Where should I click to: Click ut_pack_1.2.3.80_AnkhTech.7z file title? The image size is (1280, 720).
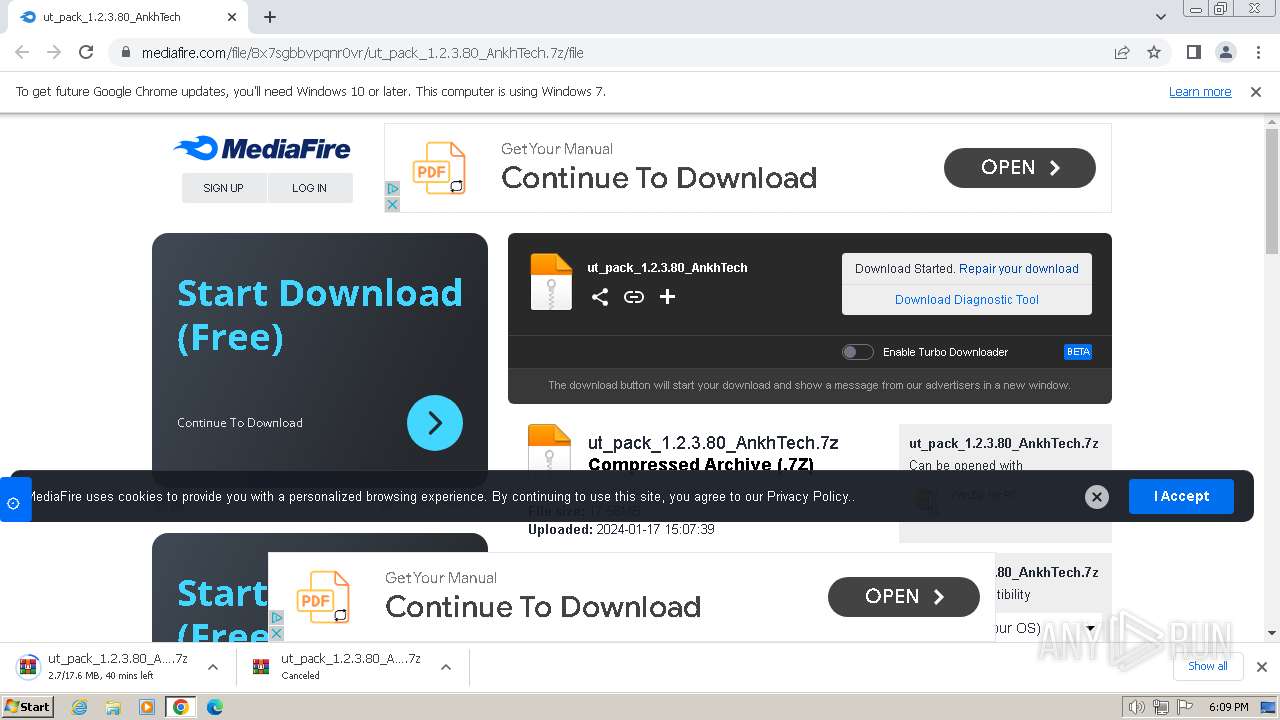click(713, 442)
